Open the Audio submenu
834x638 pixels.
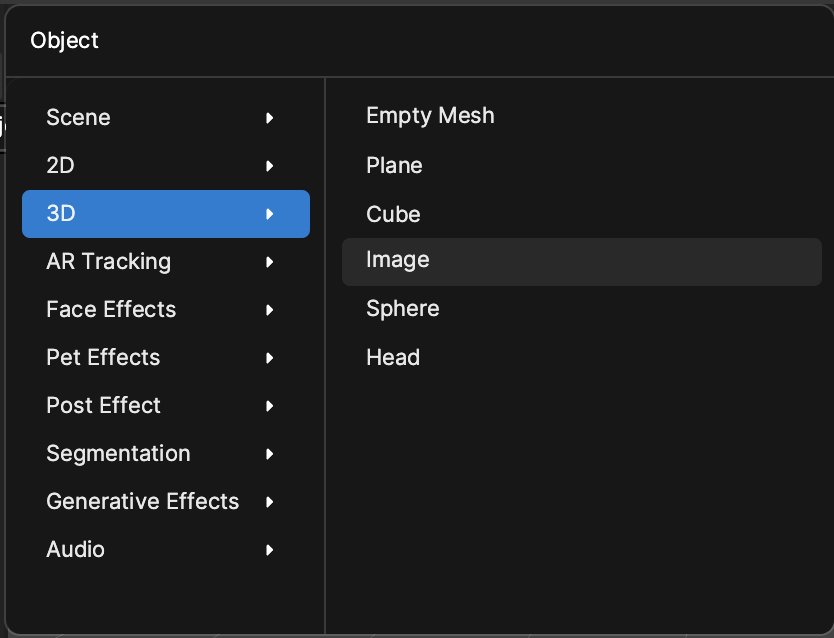click(165, 549)
